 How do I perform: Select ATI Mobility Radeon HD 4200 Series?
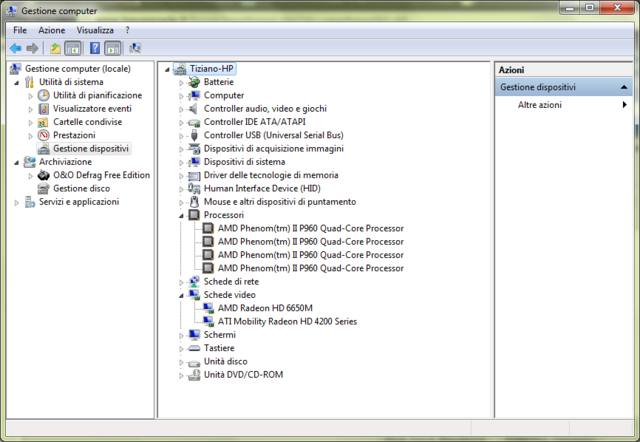(x=287, y=321)
